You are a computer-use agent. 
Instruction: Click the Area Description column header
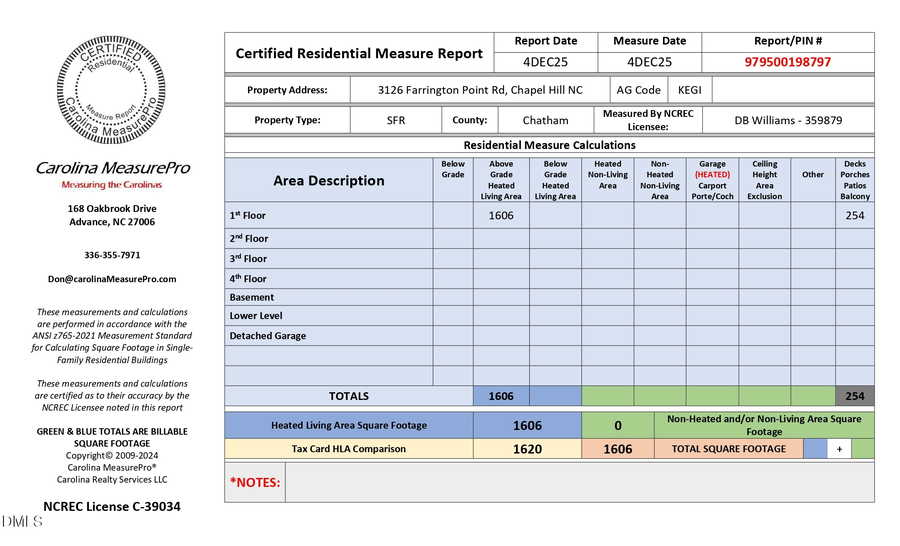click(329, 181)
